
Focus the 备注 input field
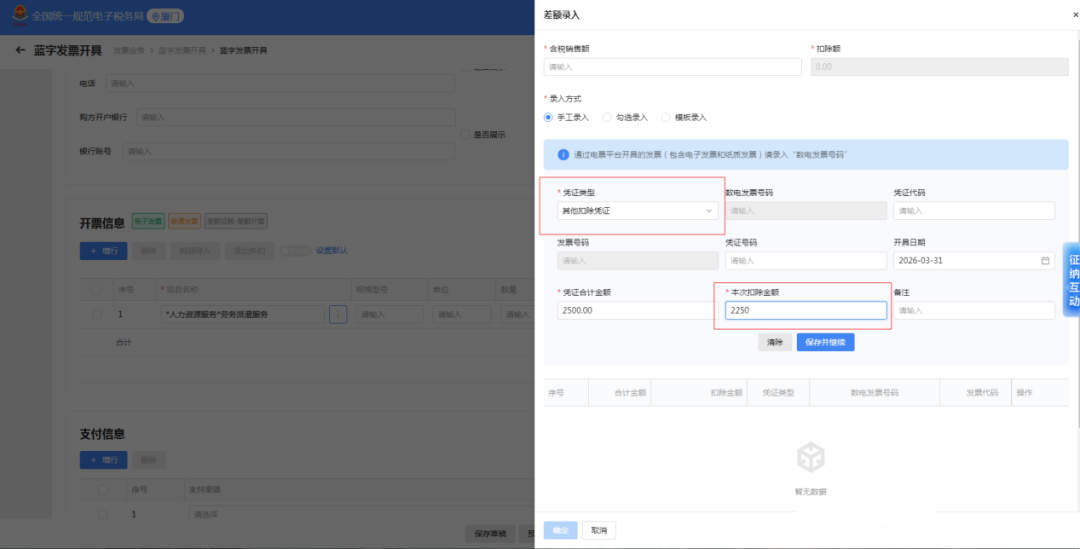pos(974,311)
